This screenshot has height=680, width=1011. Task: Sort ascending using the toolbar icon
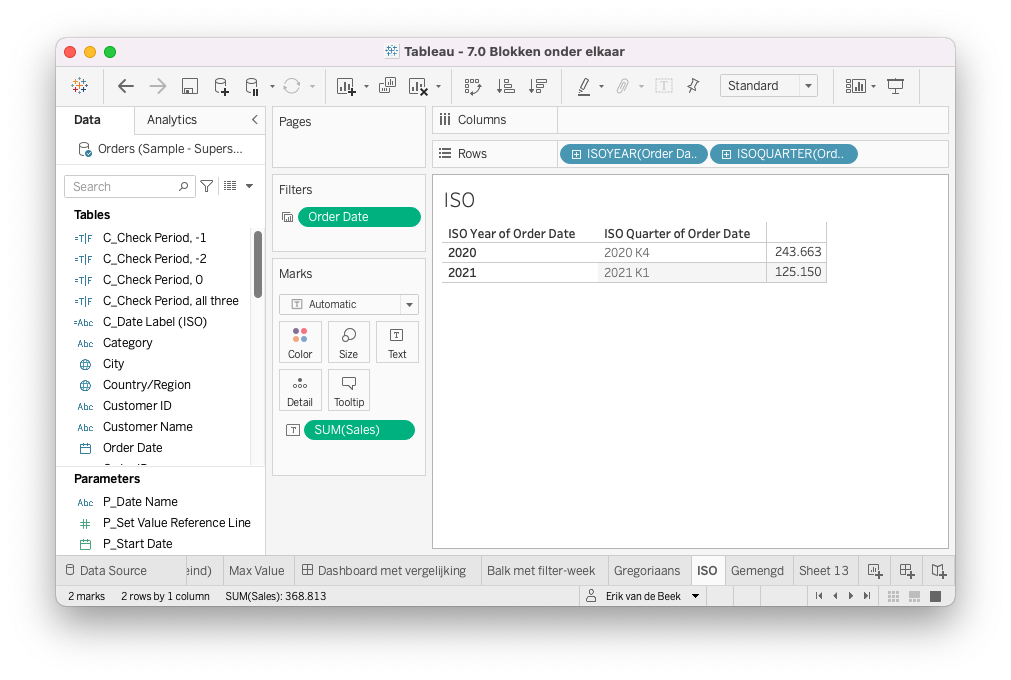tap(506, 86)
